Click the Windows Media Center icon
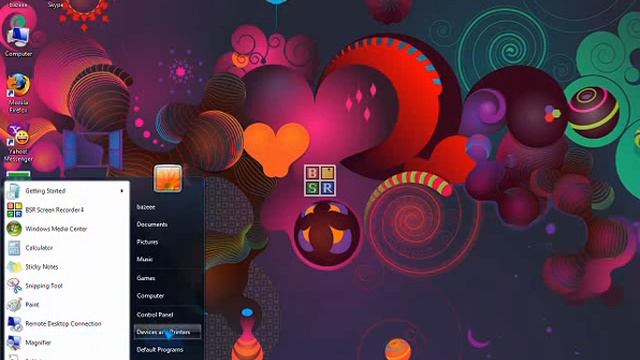This screenshot has height=360, width=640. [14, 229]
